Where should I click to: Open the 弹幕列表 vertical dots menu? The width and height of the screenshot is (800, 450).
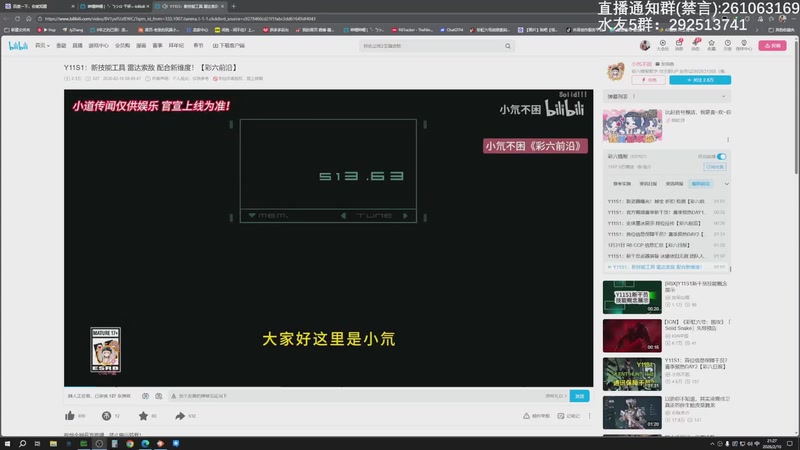(x=634, y=96)
